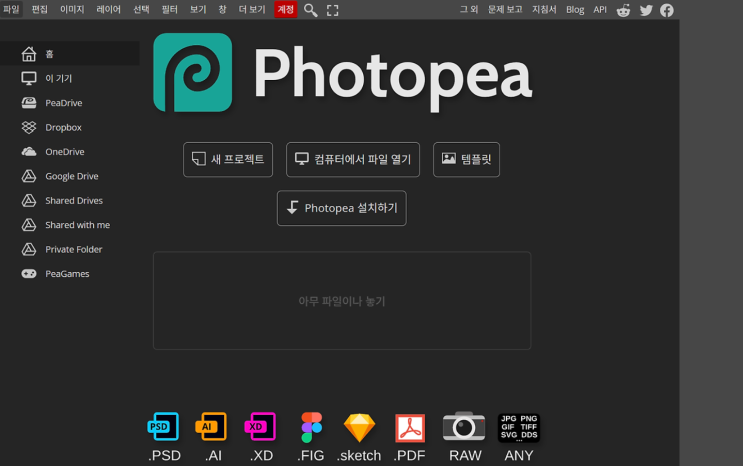Open the Blog link
743x466 pixels.
click(575, 9)
